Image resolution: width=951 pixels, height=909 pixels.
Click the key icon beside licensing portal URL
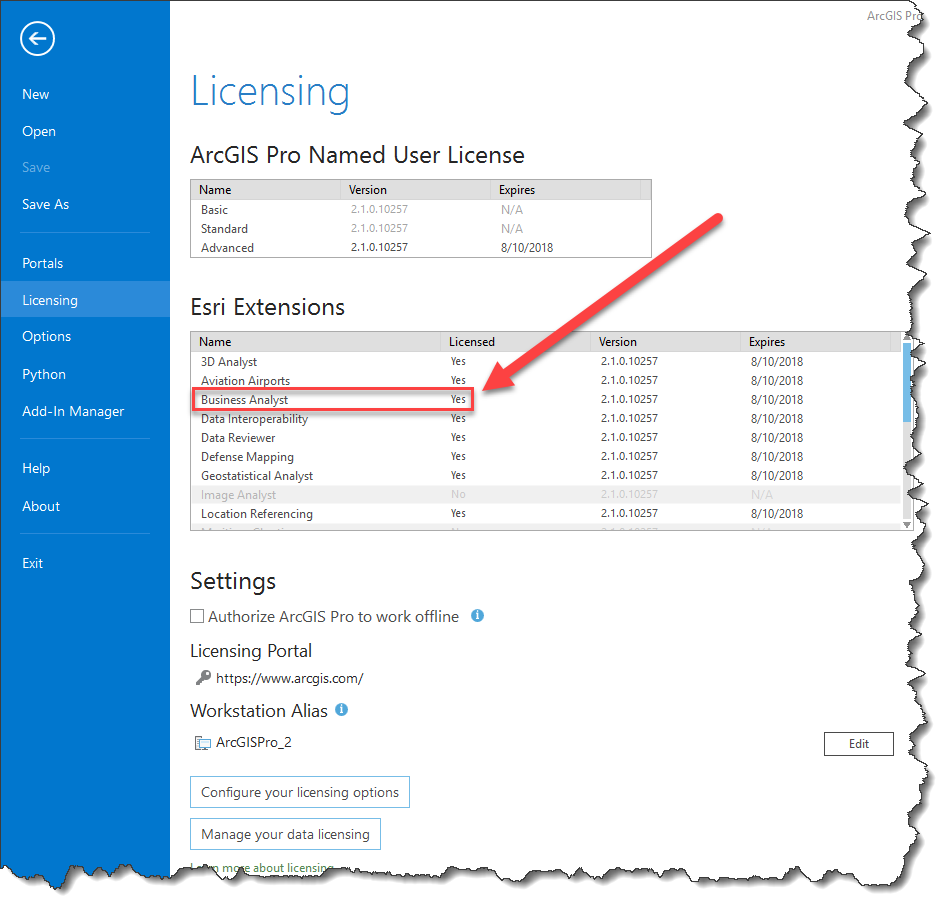click(203, 677)
